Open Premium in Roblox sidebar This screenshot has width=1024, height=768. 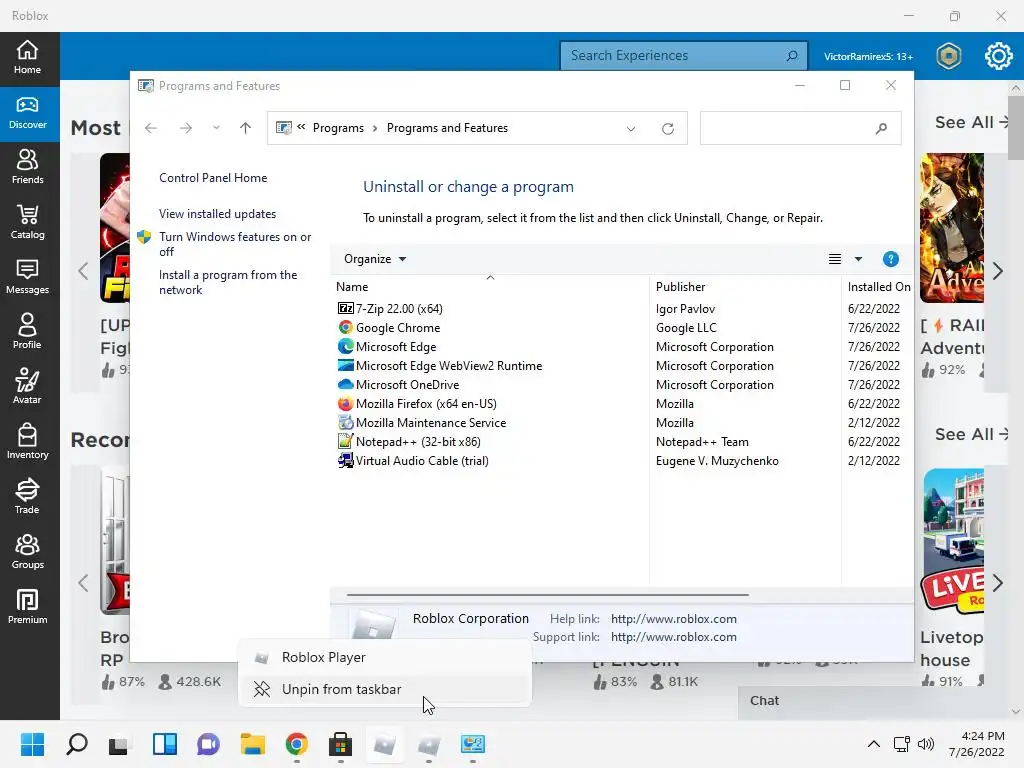coord(27,607)
